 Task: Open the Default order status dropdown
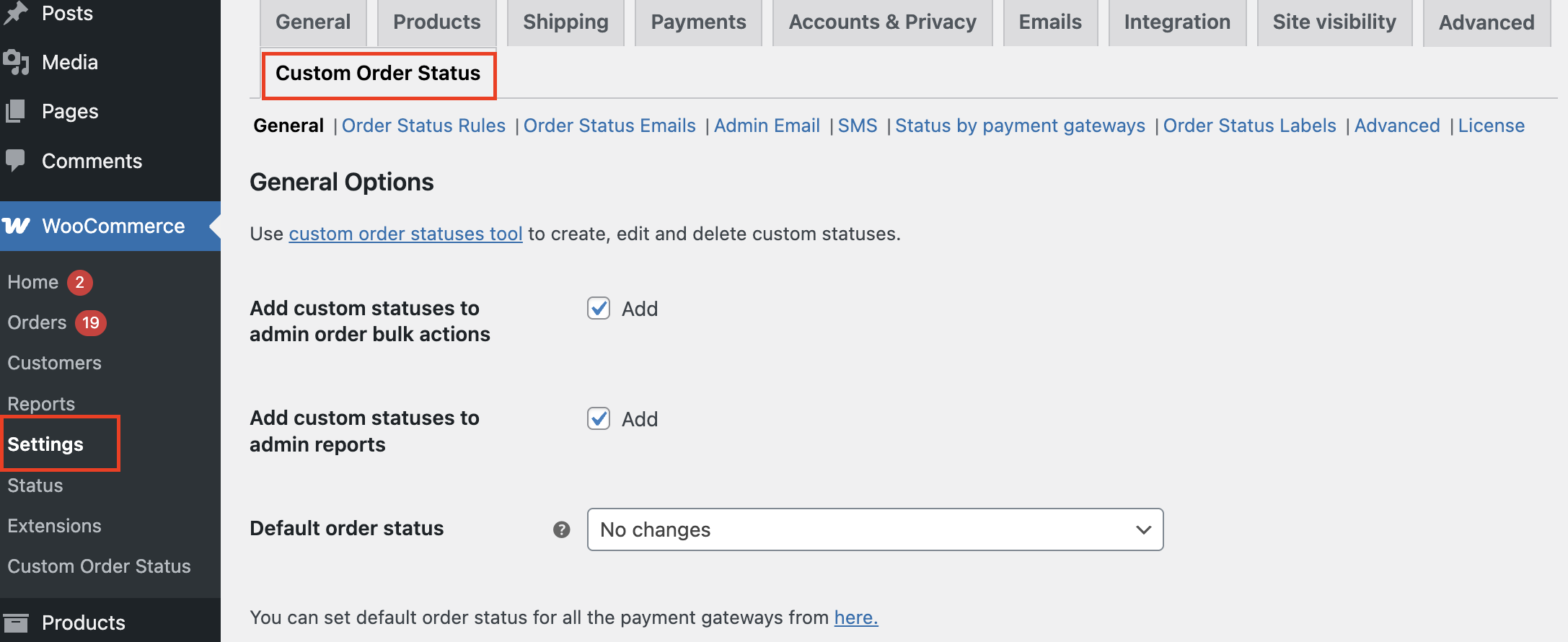pyautogui.click(x=875, y=529)
